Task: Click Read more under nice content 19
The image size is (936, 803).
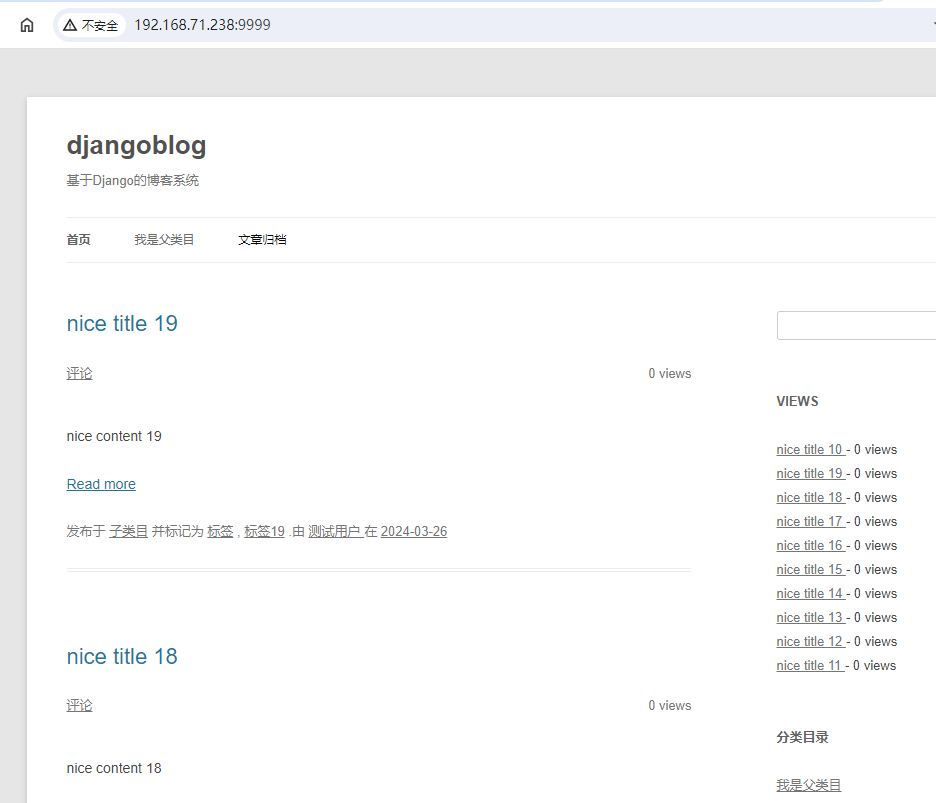Action: point(100,484)
